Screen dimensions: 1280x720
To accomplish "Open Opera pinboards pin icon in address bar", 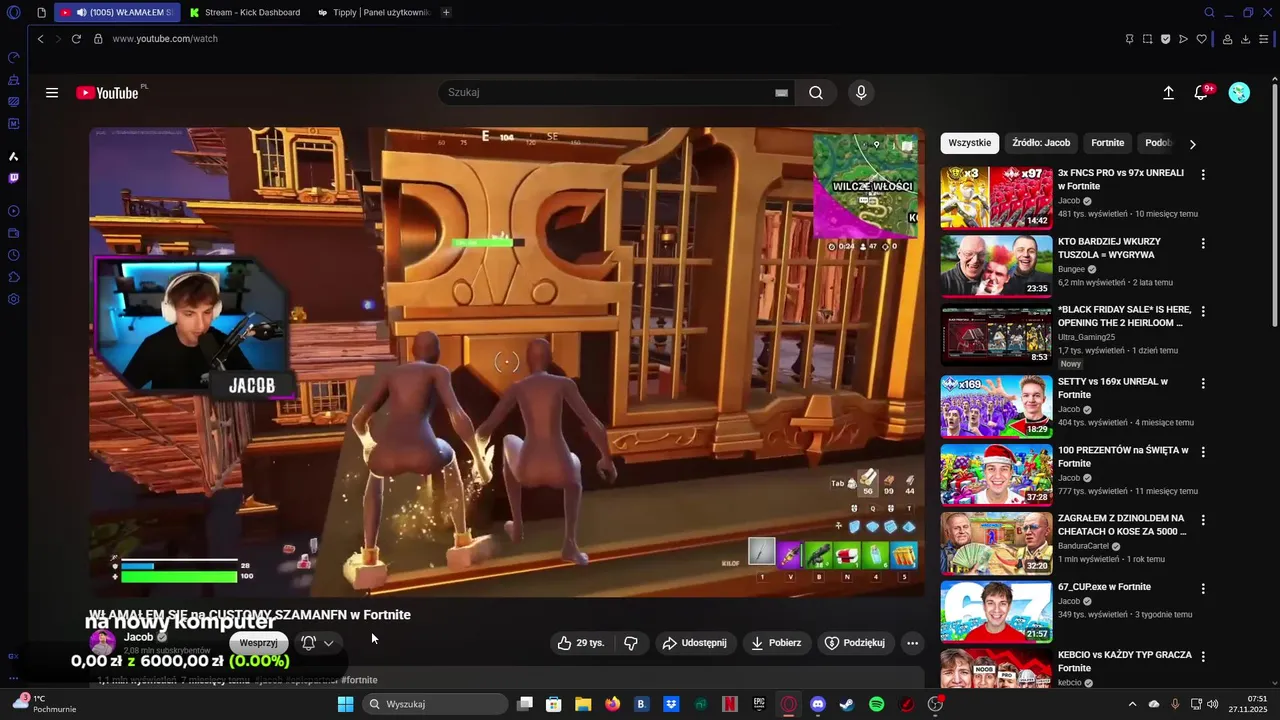I will point(1129,39).
